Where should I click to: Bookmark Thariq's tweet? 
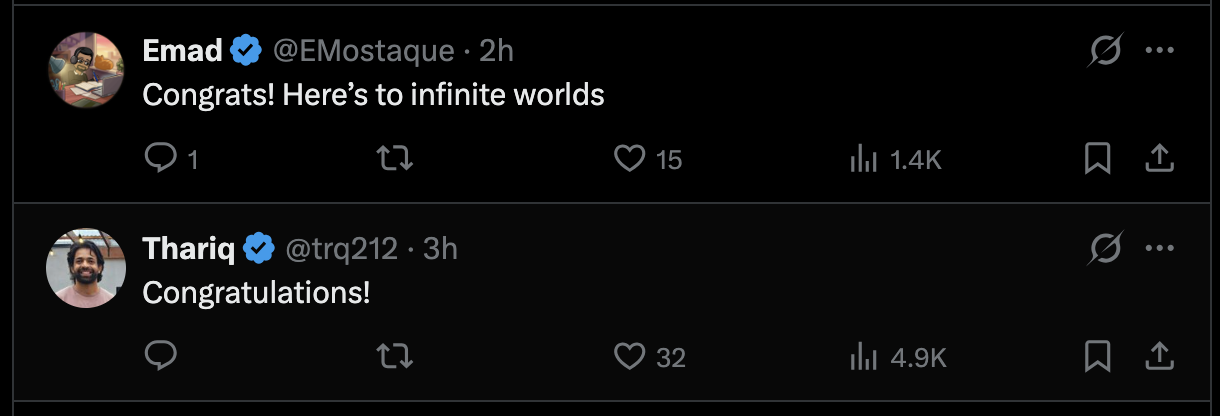pos(1097,356)
